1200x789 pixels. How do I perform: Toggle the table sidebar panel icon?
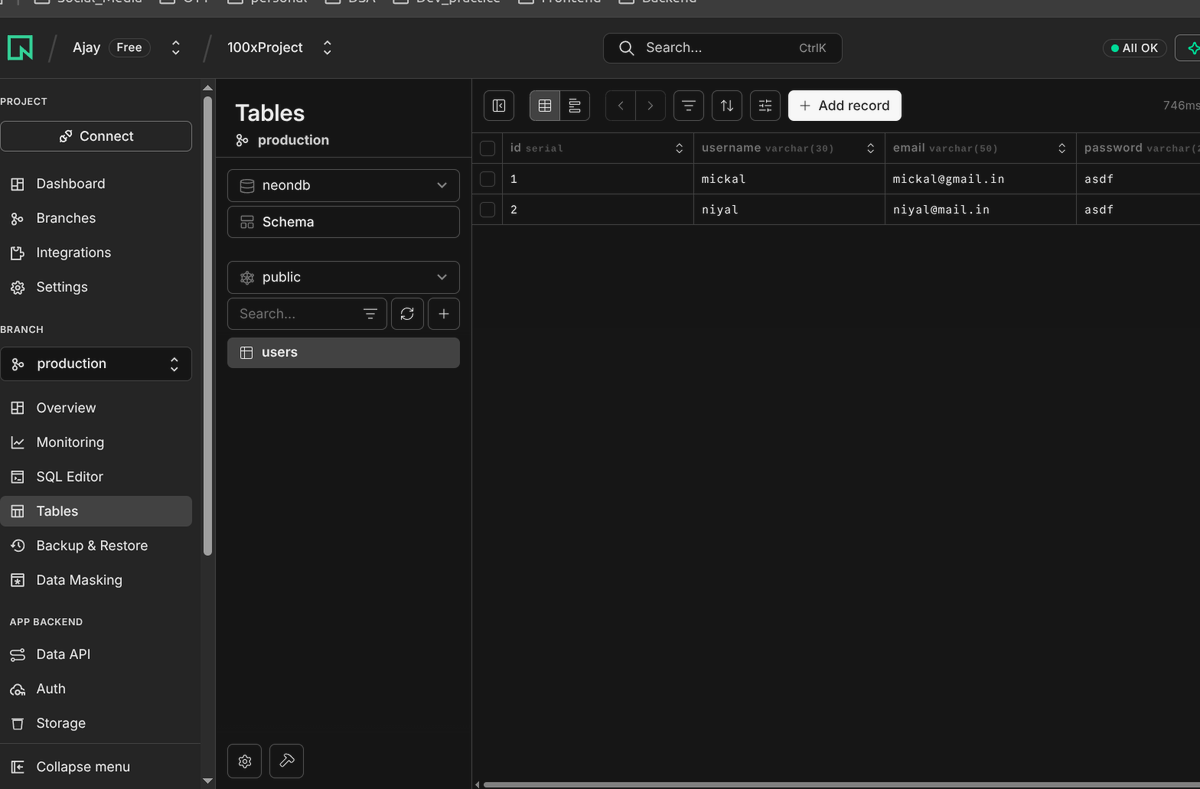(x=499, y=105)
